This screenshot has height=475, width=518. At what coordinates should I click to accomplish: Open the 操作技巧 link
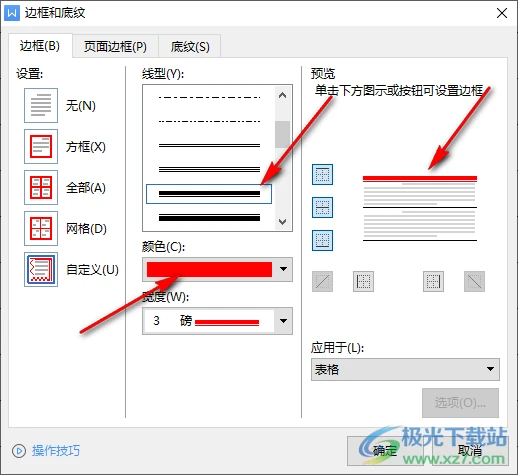(56, 451)
